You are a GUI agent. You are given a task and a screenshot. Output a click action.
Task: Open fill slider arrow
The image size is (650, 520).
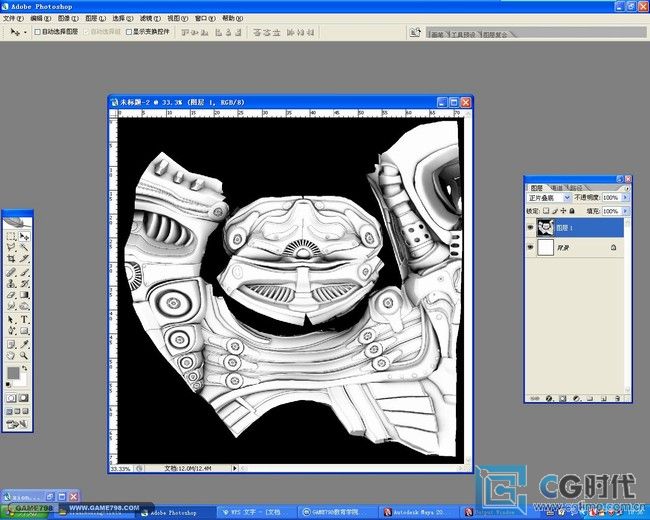pos(626,211)
